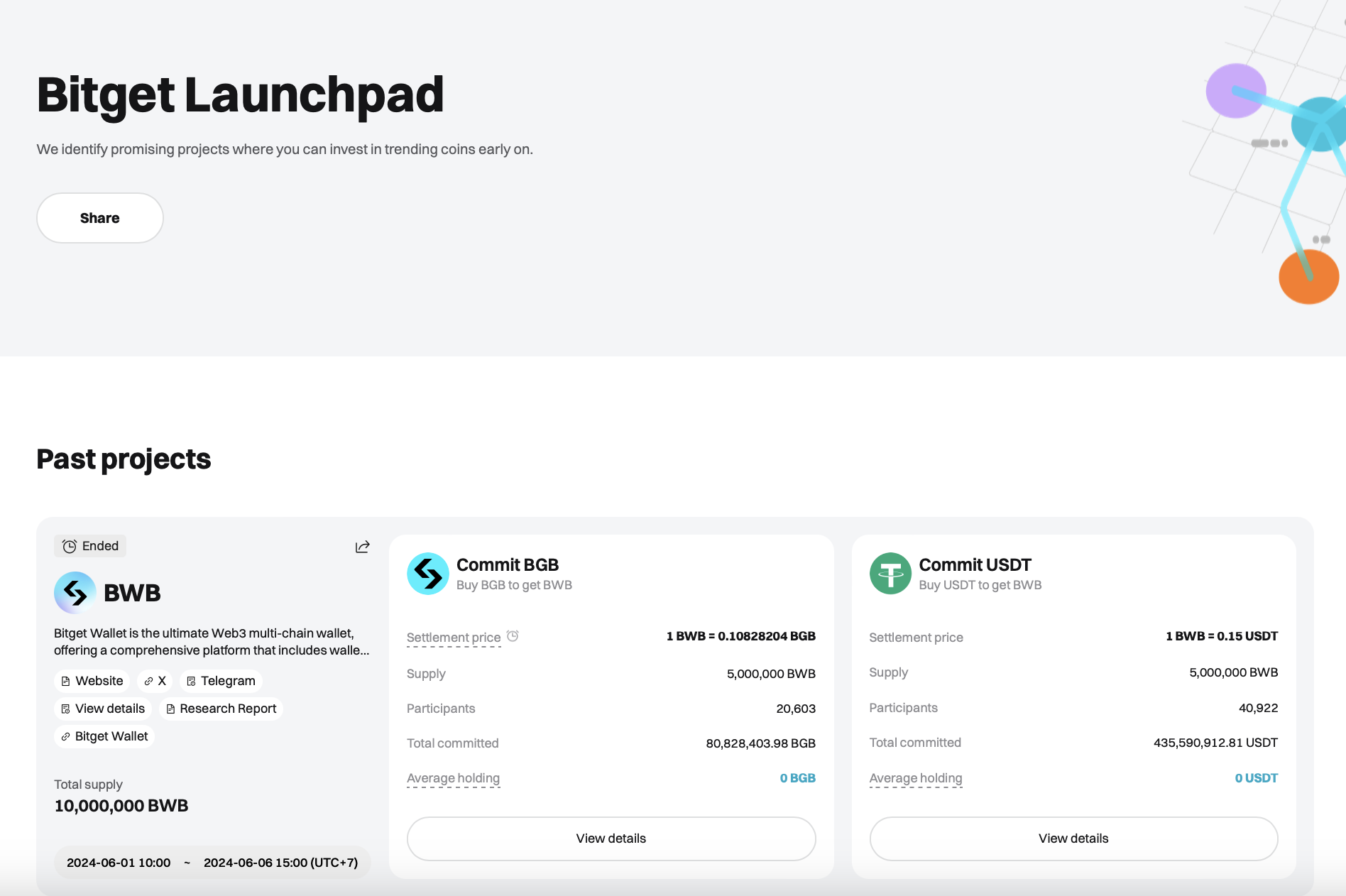Click the clock icon beside Settlement price

(x=513, y=636)
